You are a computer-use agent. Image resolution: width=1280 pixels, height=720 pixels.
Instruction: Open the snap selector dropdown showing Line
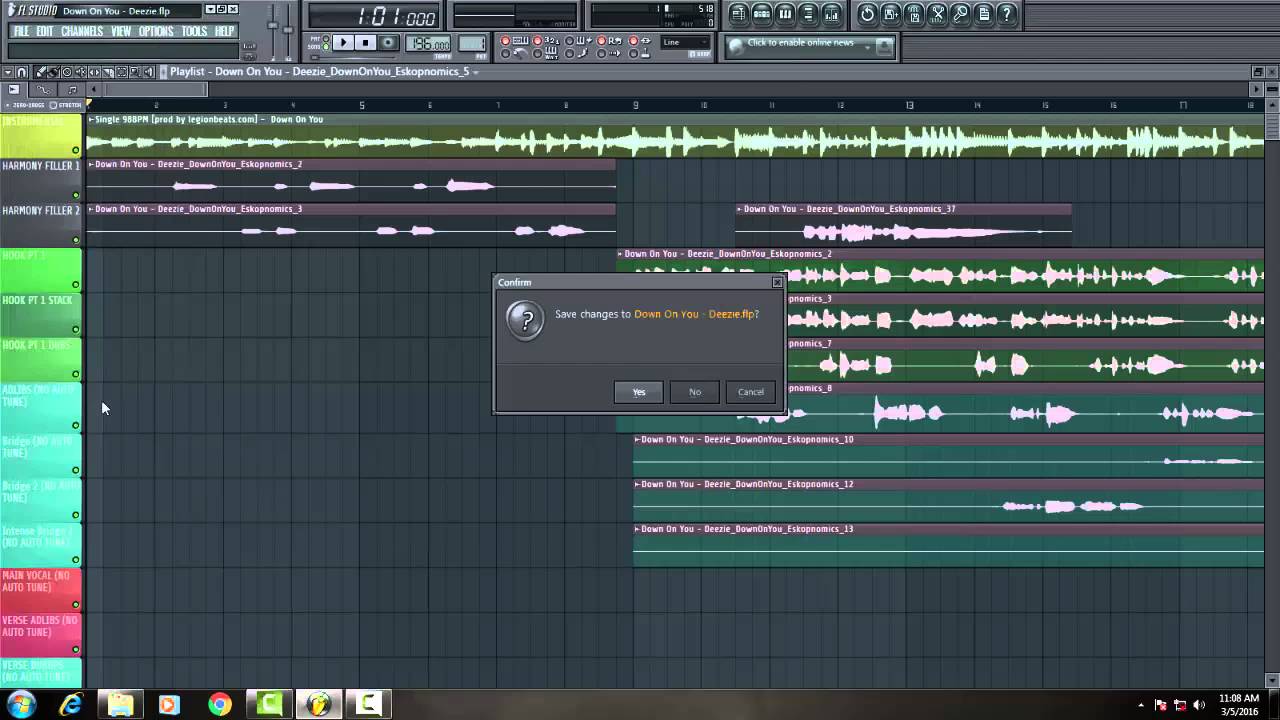pyautogui.click(x=685, y=42)
